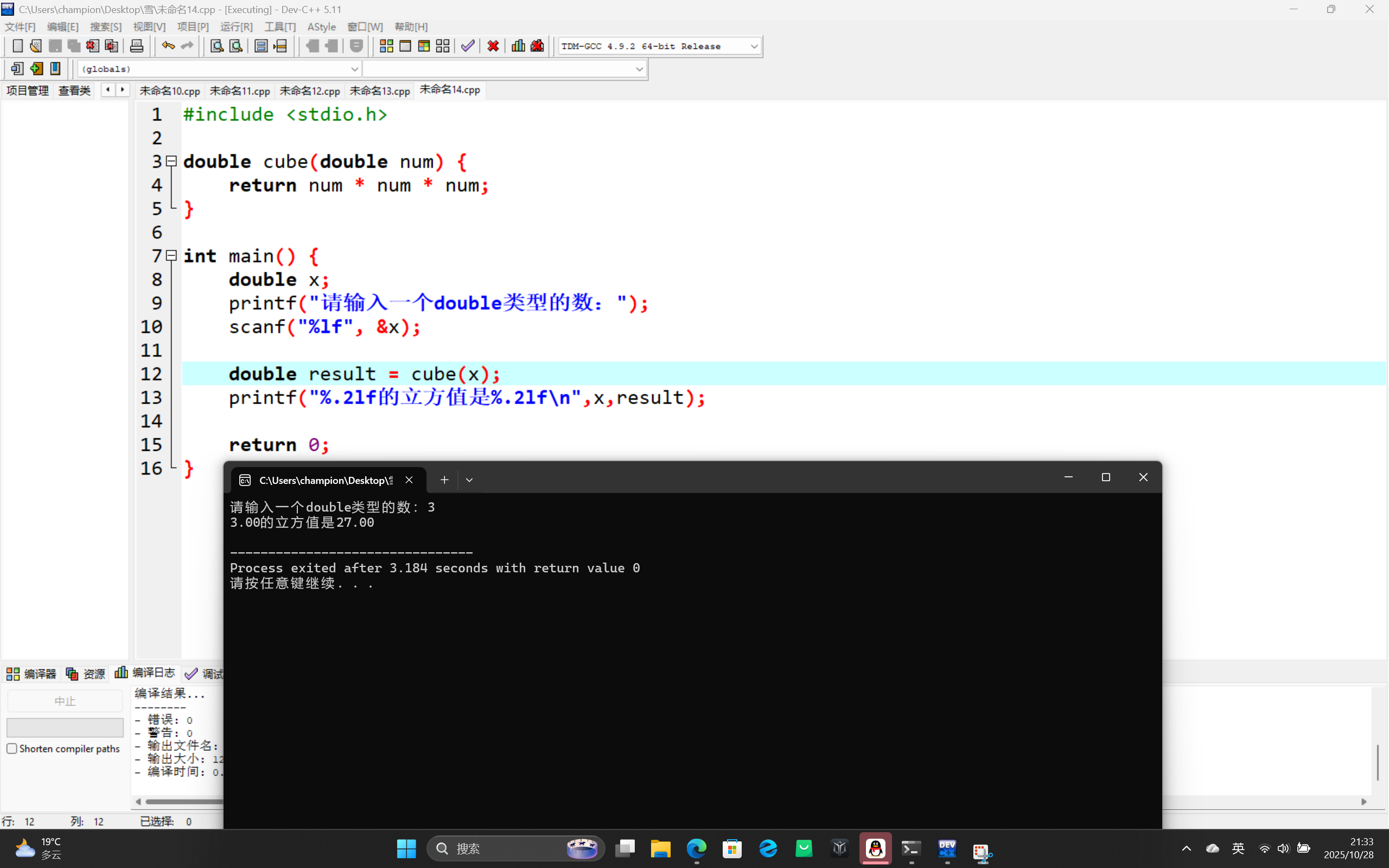Click the insert icon with green plus
The image size is (1389, 868).
[x=36, y=69]
